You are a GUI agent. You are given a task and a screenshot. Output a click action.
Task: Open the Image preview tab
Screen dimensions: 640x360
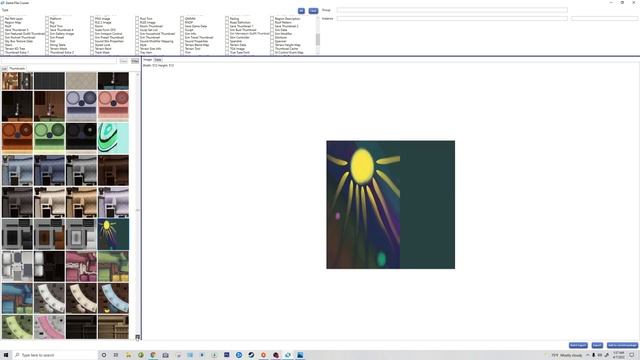click(x=148, y=60)
